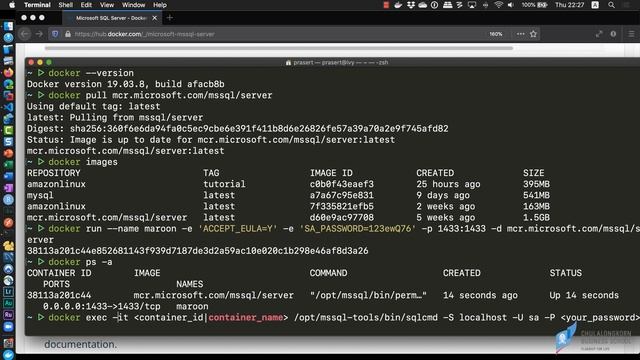Launch Excel from the dock
640x360 pixels.
(8, 165)
